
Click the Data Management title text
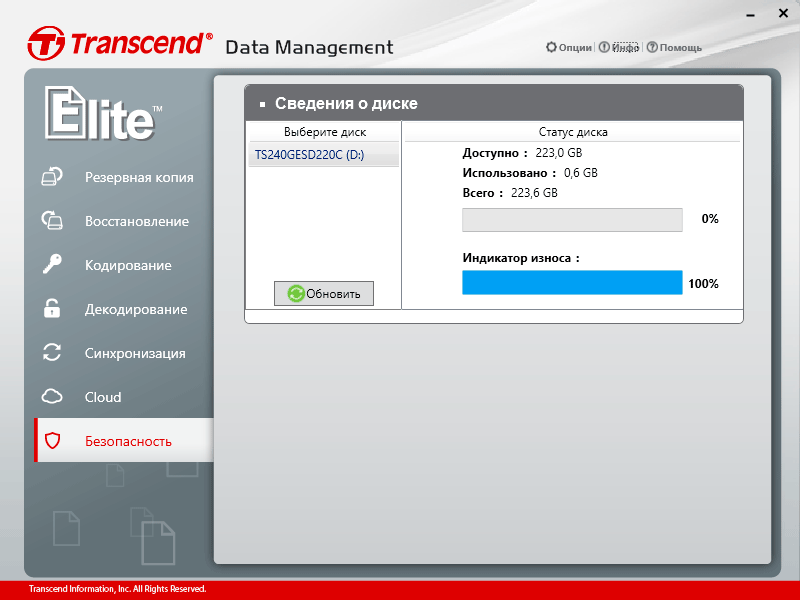coord(309,47)
